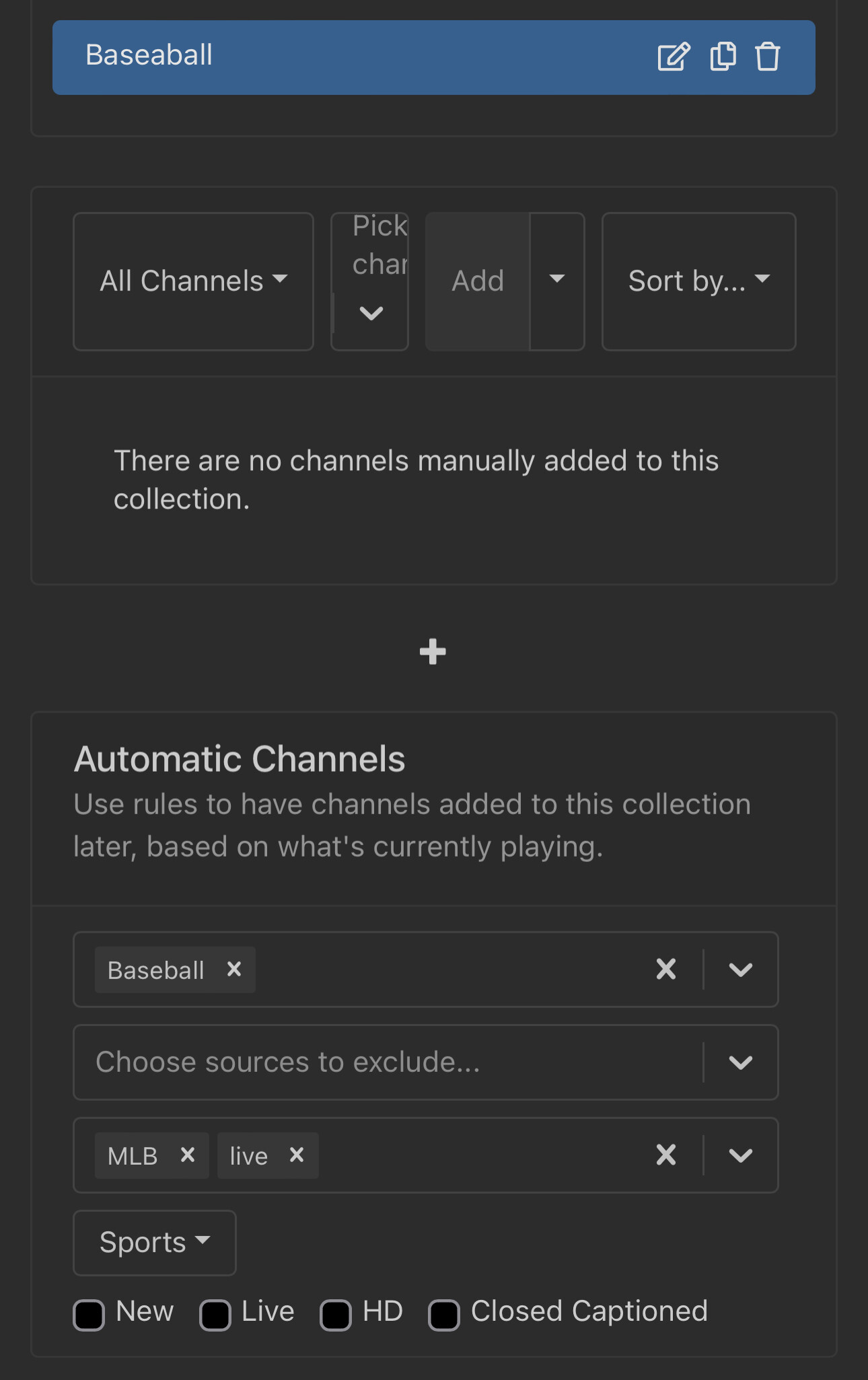Expand the Sort by menu

tap(698, 281)
